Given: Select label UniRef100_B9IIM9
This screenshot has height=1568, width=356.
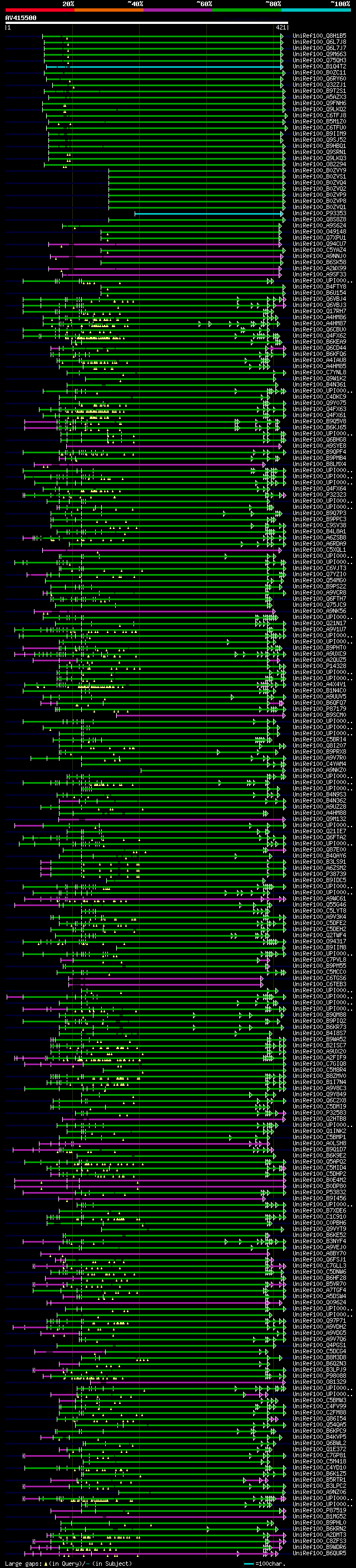Looking at the screenshot, I should pyautogui.click(x=319, y=133).
